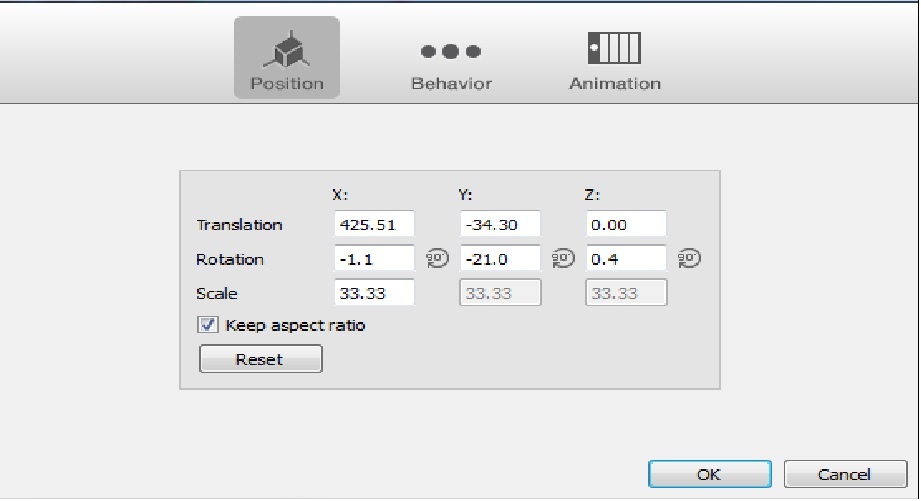Image resolution: width=921 pixels, height=501 pixels.
Task: Confirm with the OK button
Action: coord(709,474)
